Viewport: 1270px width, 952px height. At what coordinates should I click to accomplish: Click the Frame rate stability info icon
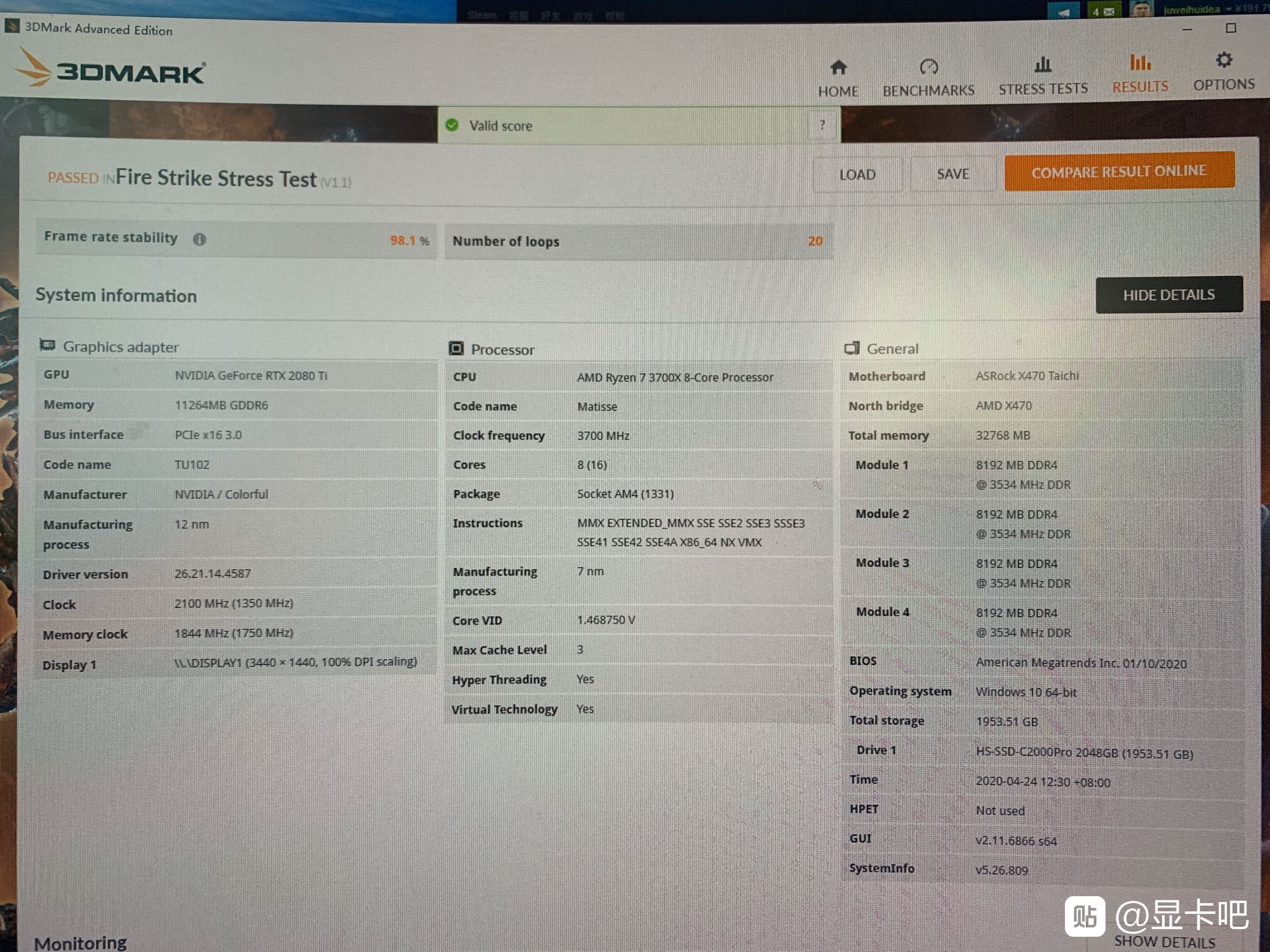click(199, 239)
